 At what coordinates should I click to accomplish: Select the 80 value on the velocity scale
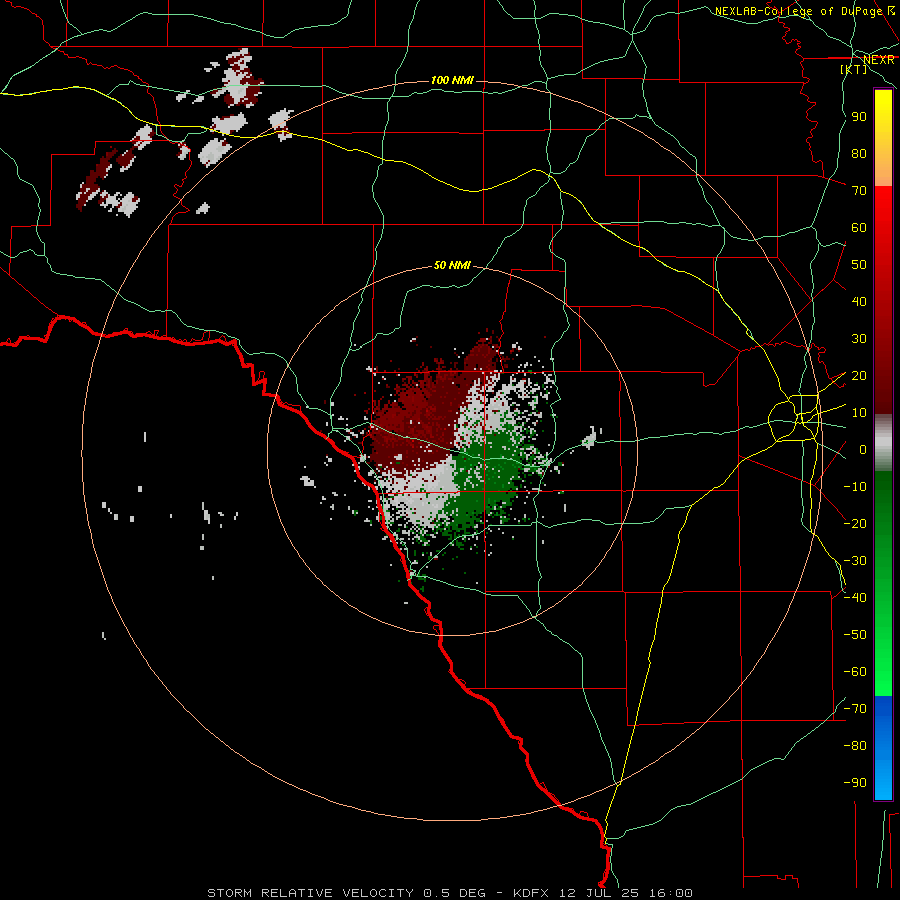859,154
